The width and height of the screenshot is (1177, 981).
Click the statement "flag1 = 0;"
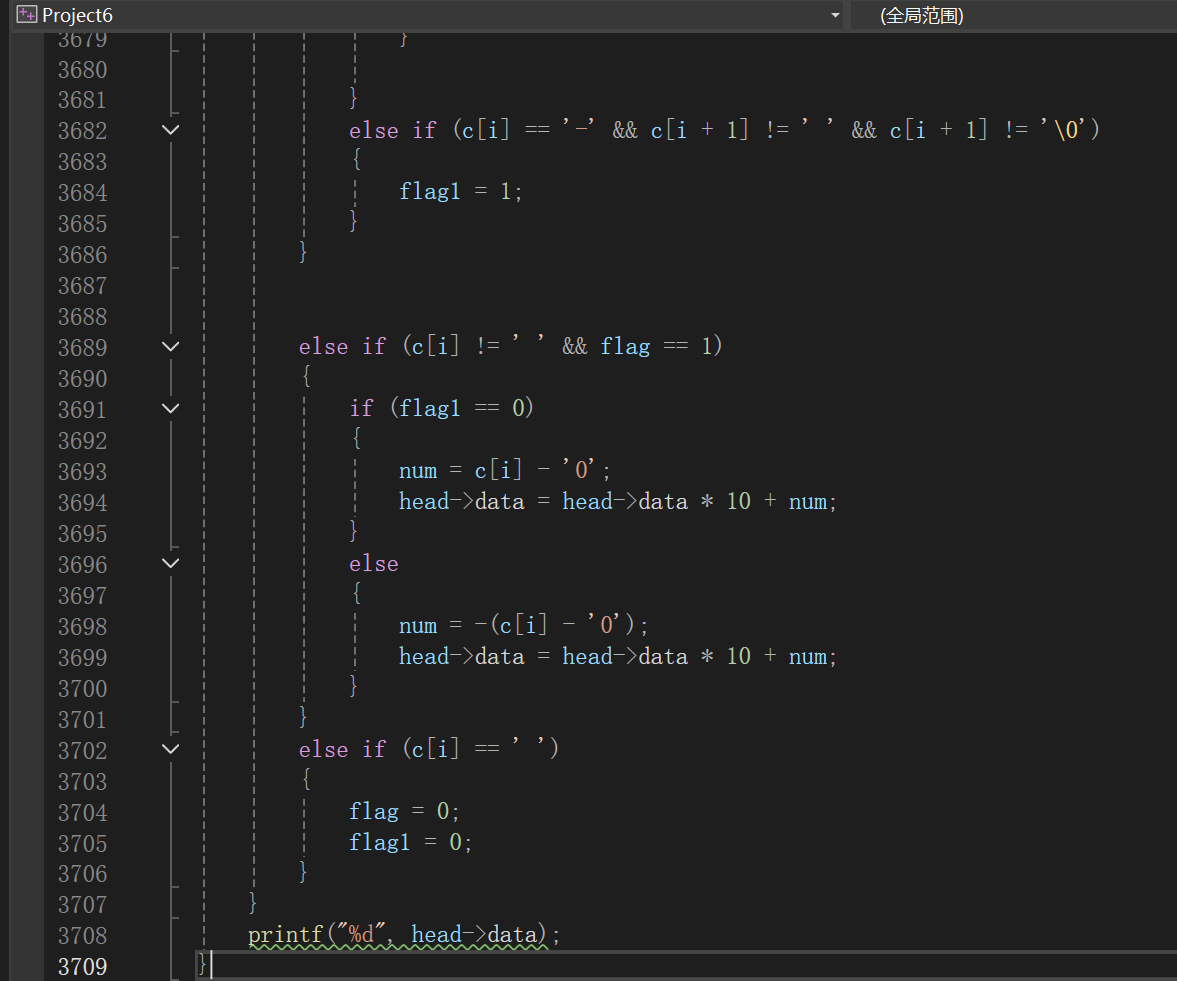(410, 842)
